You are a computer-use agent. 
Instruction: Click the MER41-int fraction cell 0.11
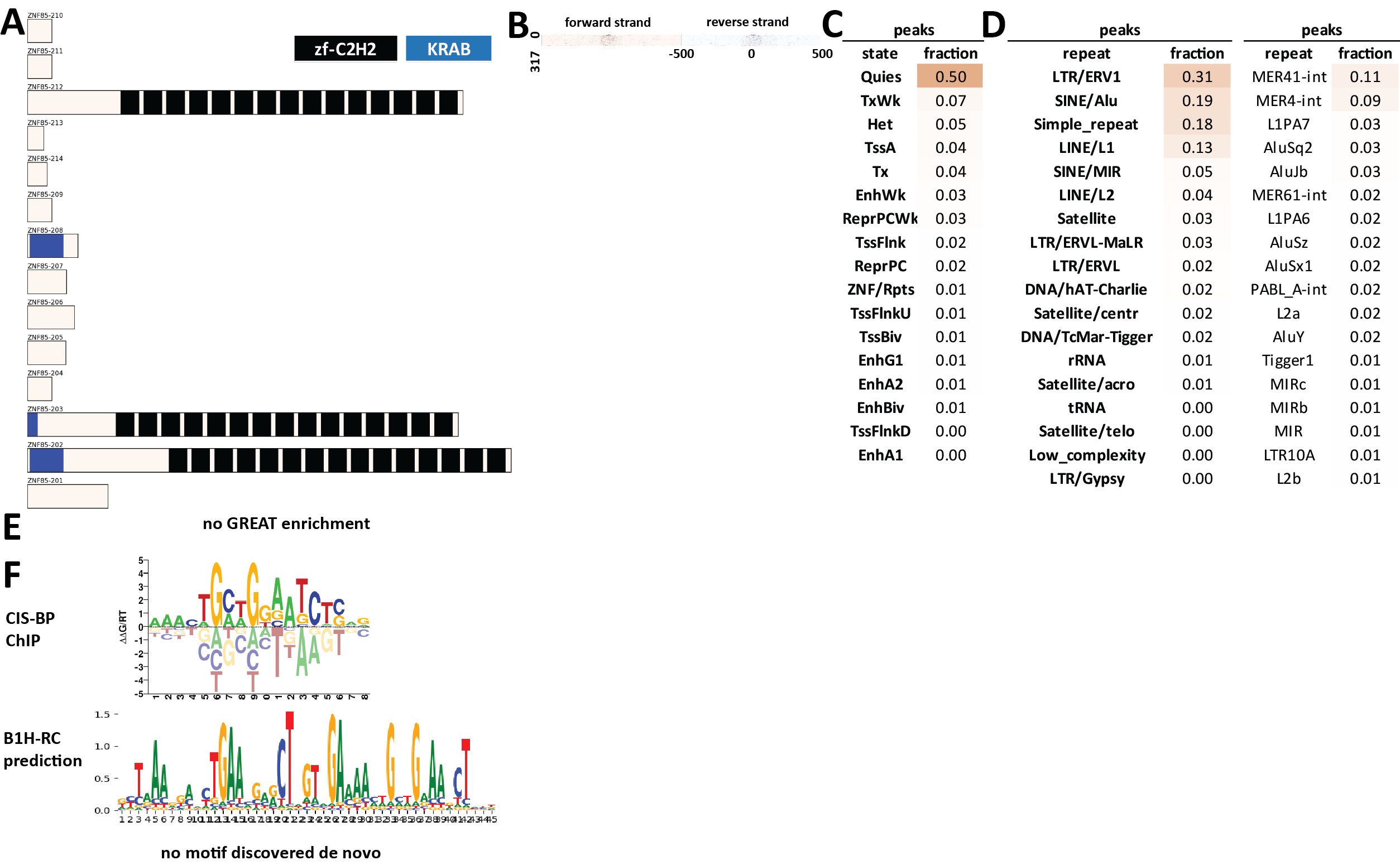(x=1364, y=76)
